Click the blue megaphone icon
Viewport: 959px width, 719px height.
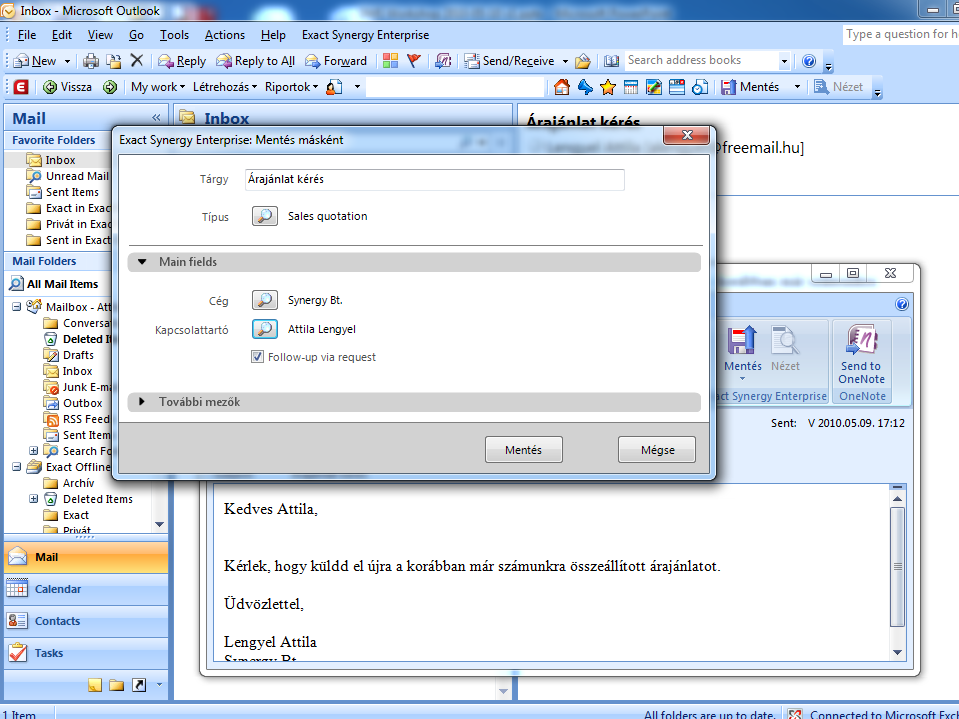pos(585,87)
